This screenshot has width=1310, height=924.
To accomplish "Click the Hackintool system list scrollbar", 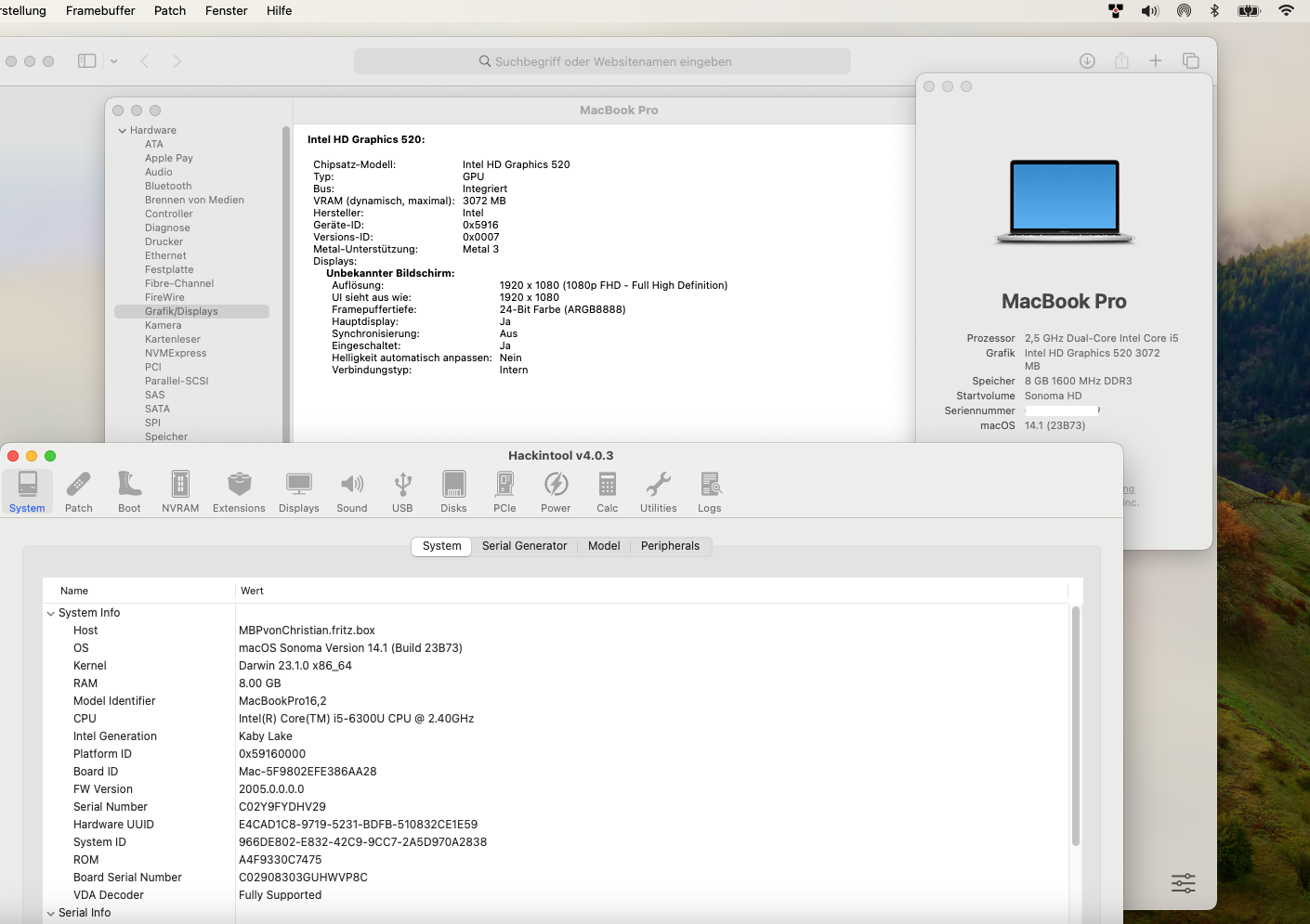I will click(1076, 724).
